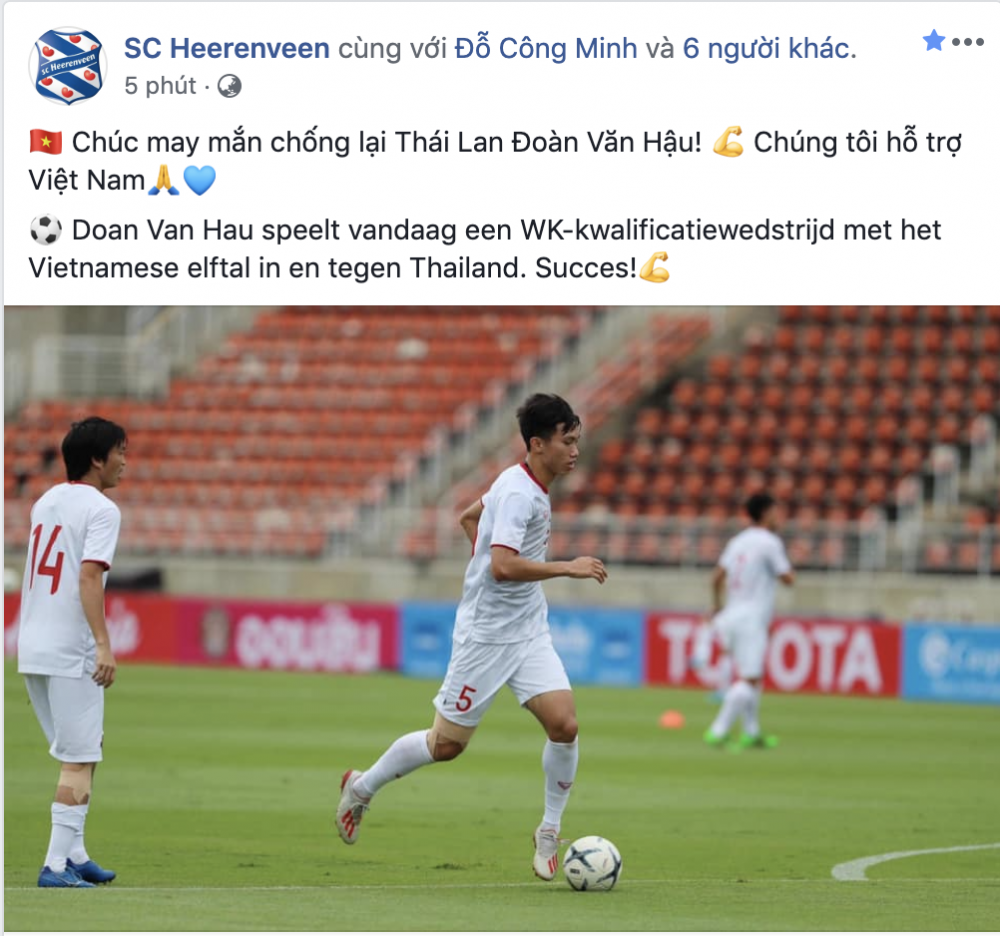Click the Vietnam flag emoji
The width and height of the screenshot is (1000, 936).
tap(46, 142)
